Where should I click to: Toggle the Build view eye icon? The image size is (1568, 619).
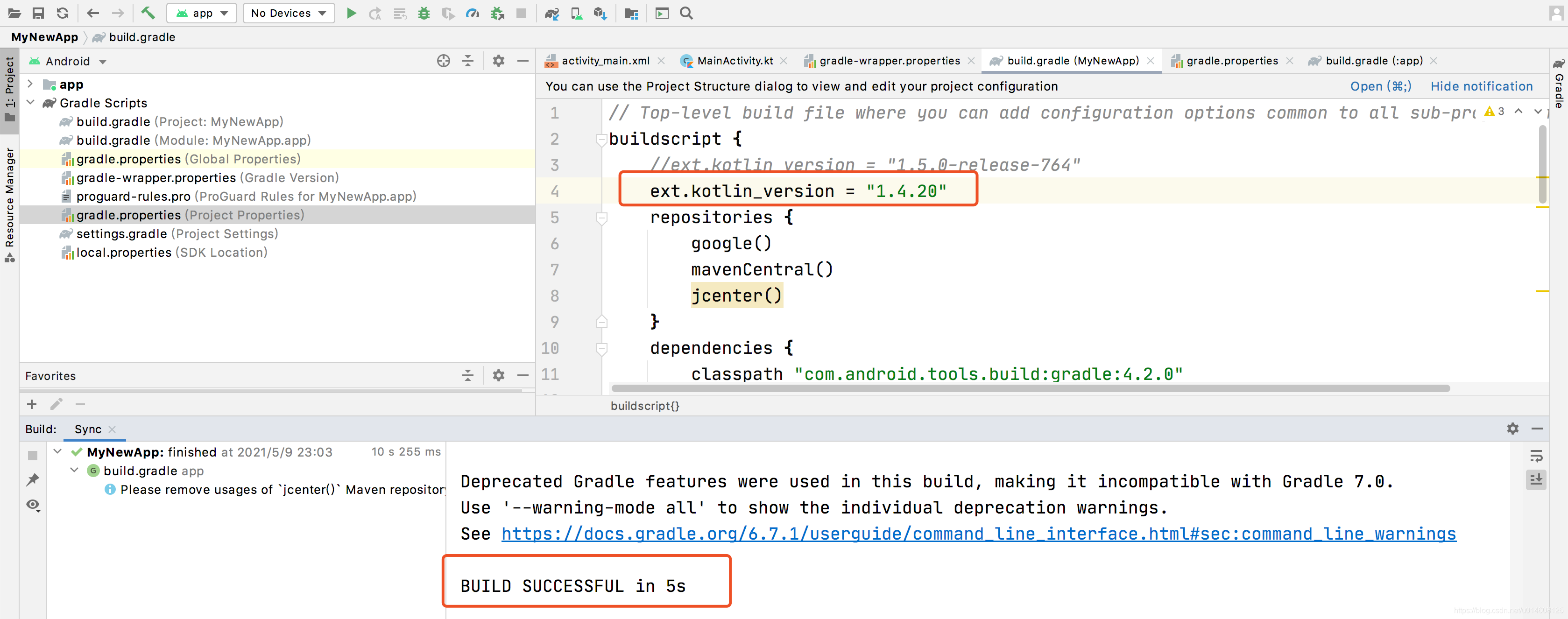point(33,505)
